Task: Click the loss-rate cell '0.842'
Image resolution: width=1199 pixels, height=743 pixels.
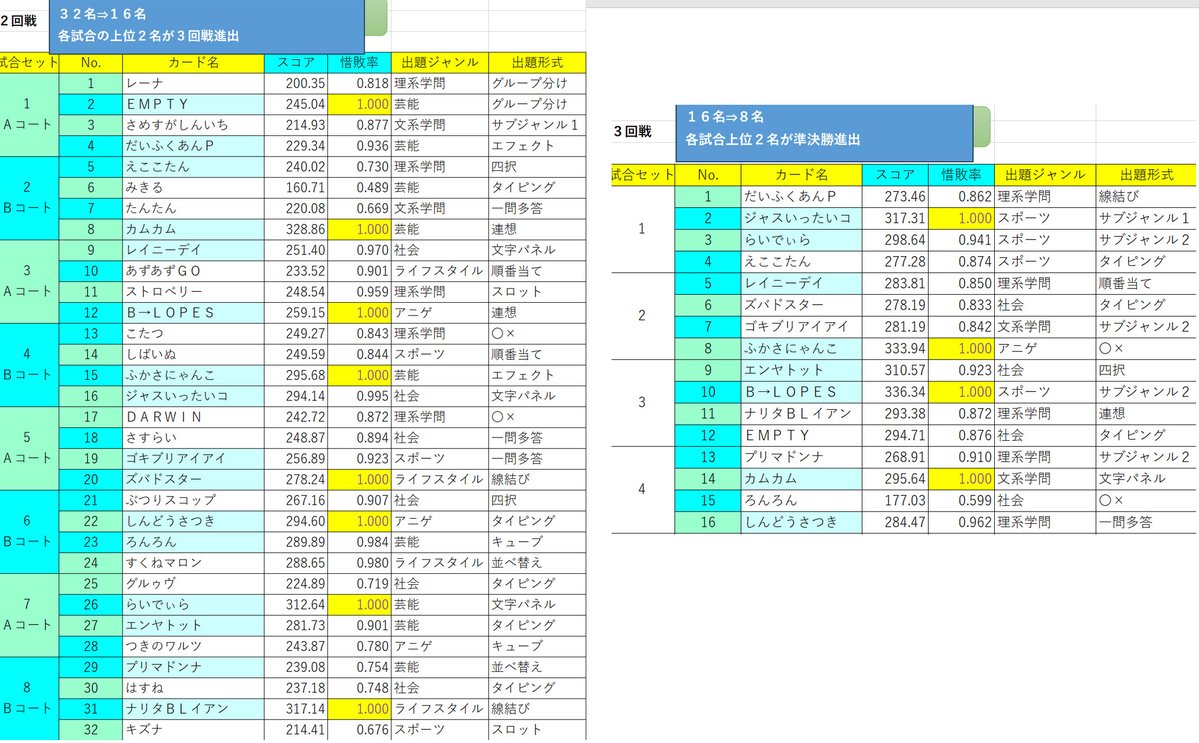Action: click(x=960, y=326)
